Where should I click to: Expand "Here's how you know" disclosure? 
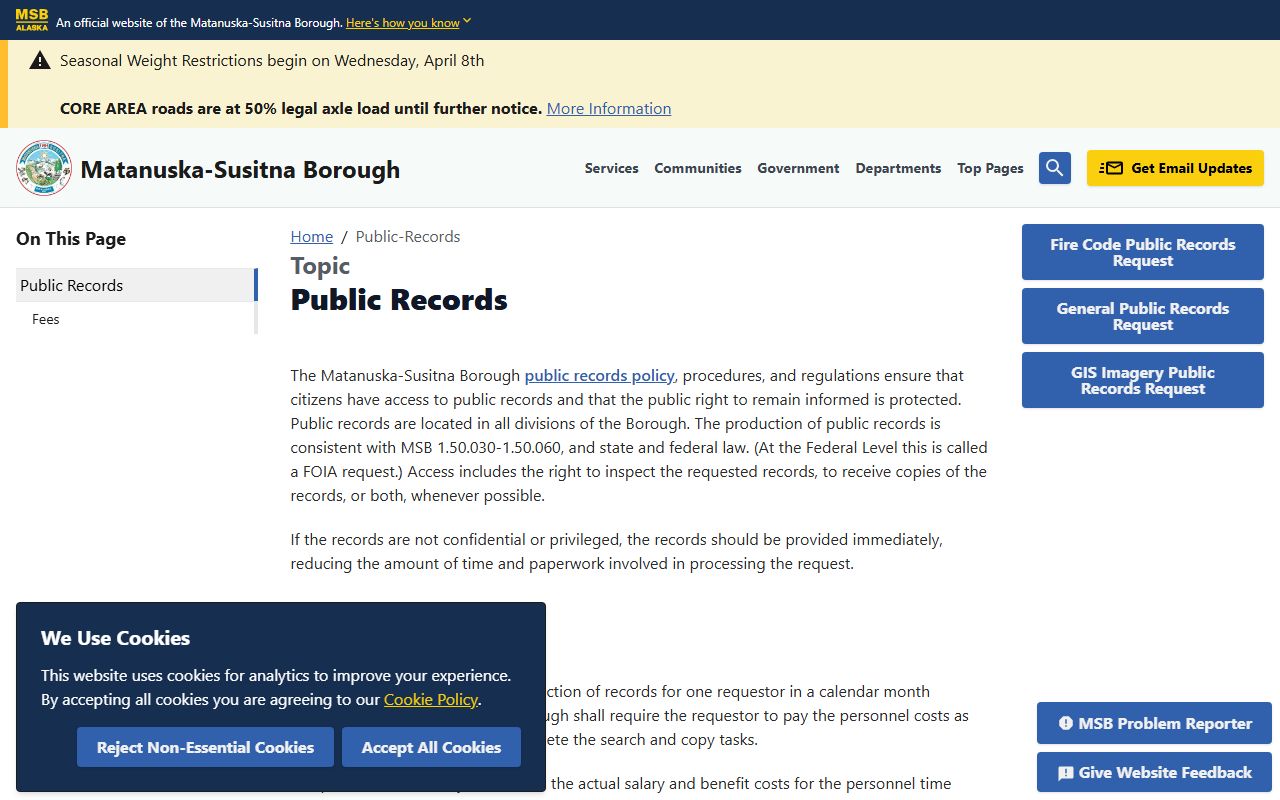pos(408,22)
